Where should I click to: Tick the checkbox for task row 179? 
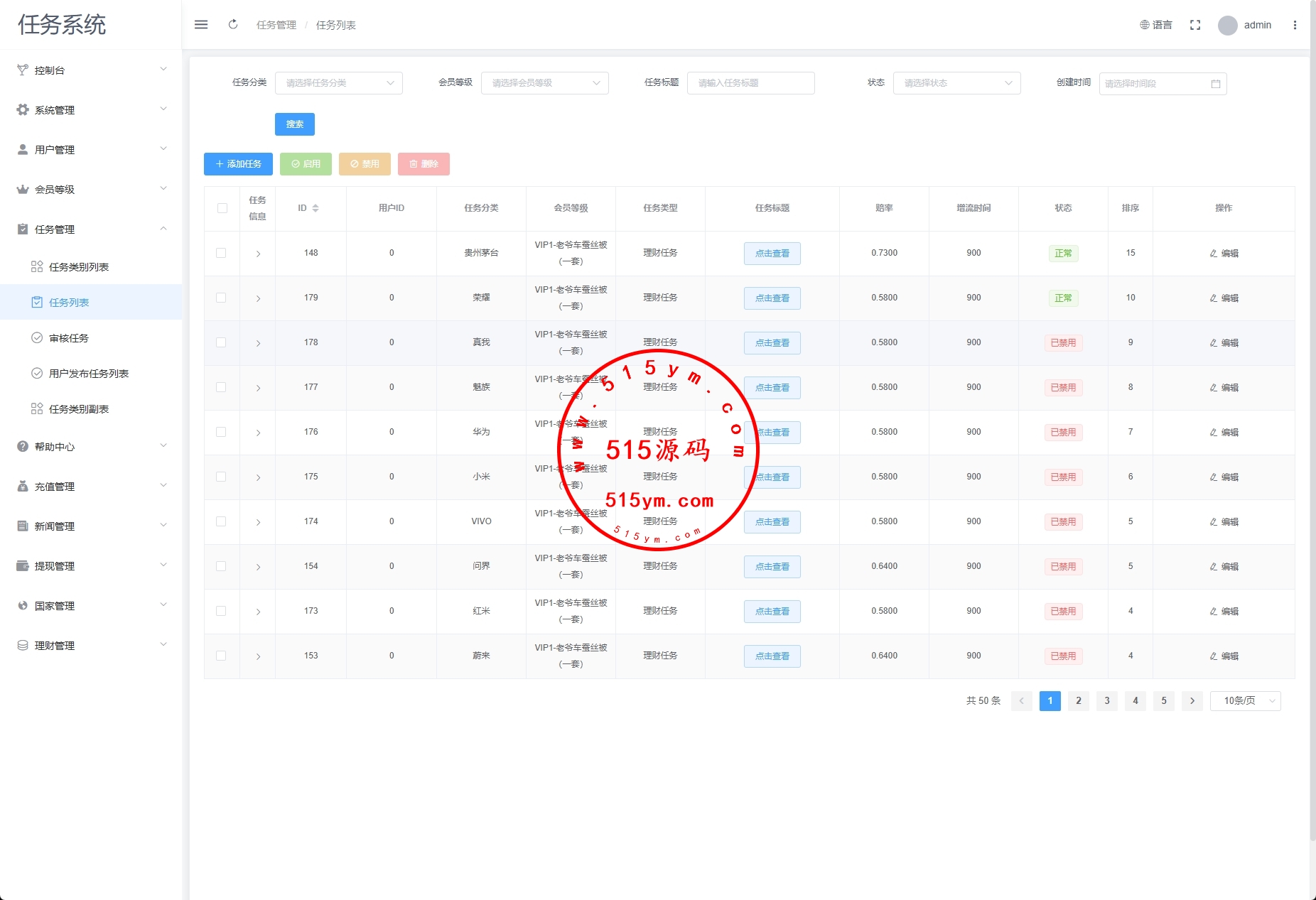(x=222, y=298)
